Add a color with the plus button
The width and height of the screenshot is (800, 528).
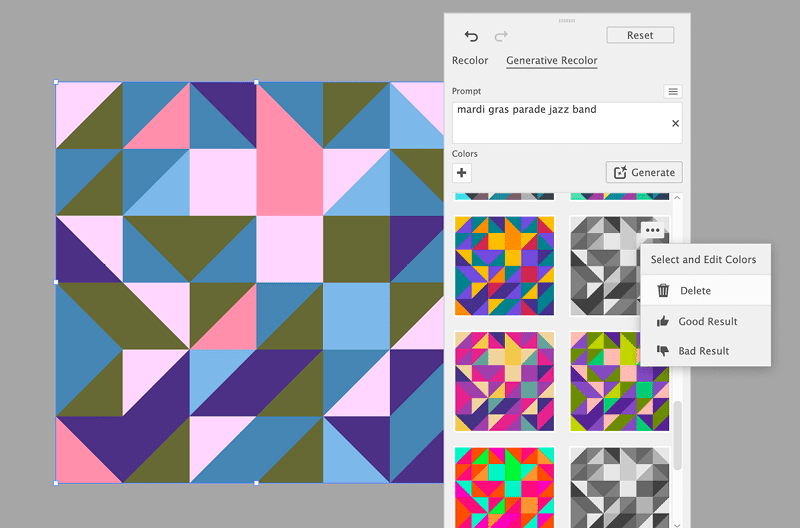pos(462,173)
